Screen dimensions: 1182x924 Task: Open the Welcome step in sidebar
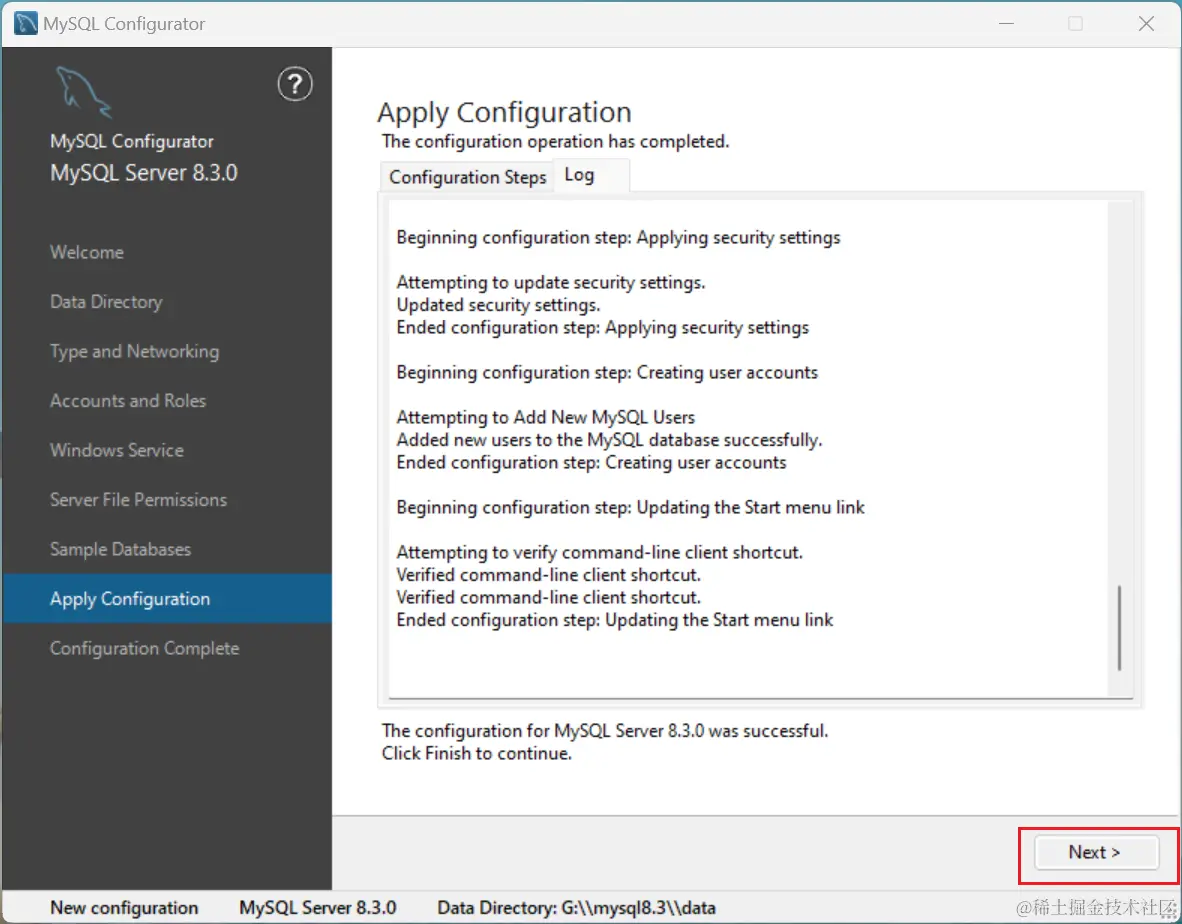87,252
